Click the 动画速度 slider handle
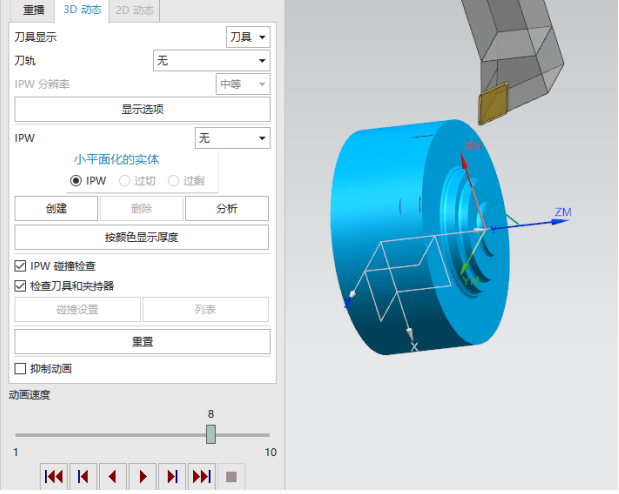Screen dimensions: 619x494 (211, 434)
